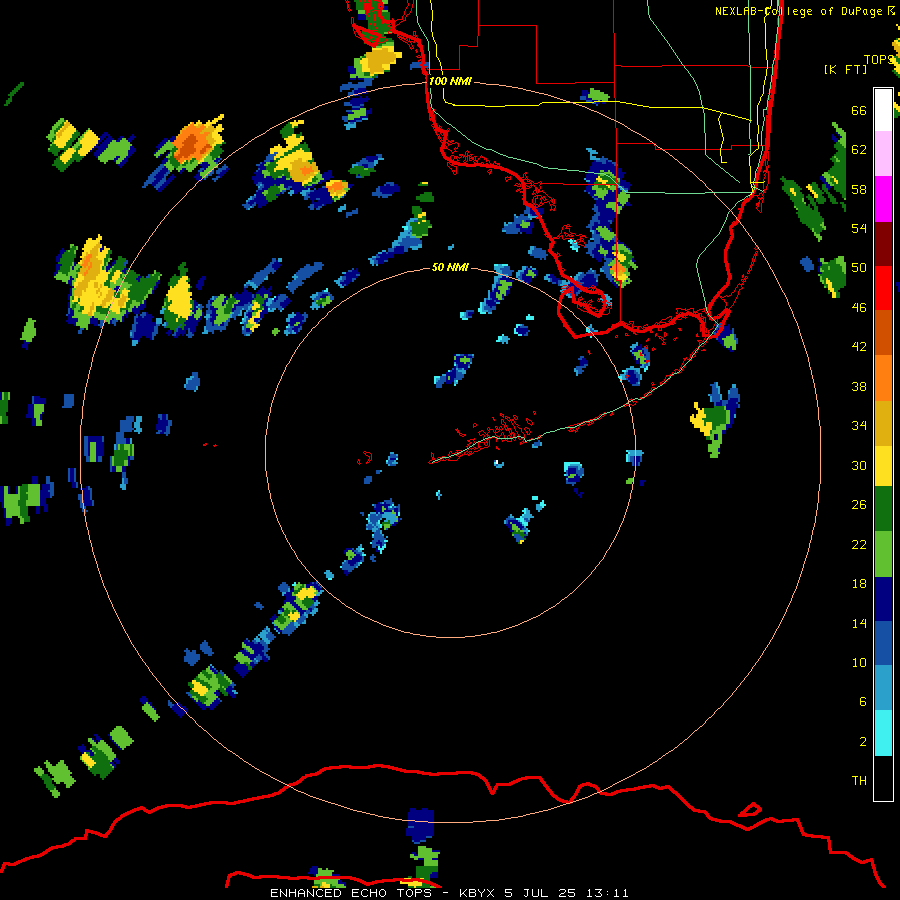Click the gold 38 K FT legend swatch
Viewport: 900px width, 900px height.
tap(883, 422)
